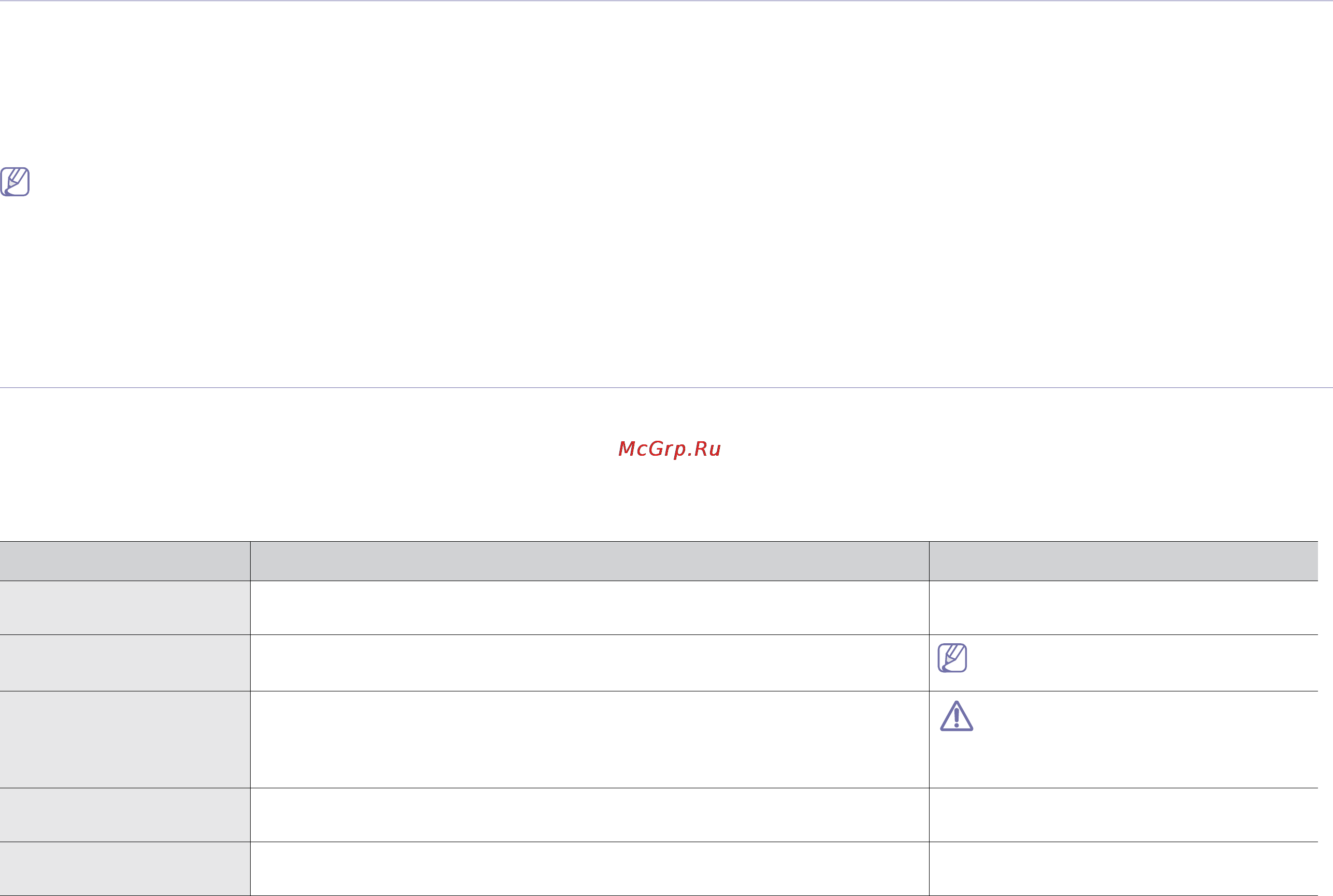Click the note icon above the divider line
Viewport: 1333px width, 896px height.
coord(15,182)
